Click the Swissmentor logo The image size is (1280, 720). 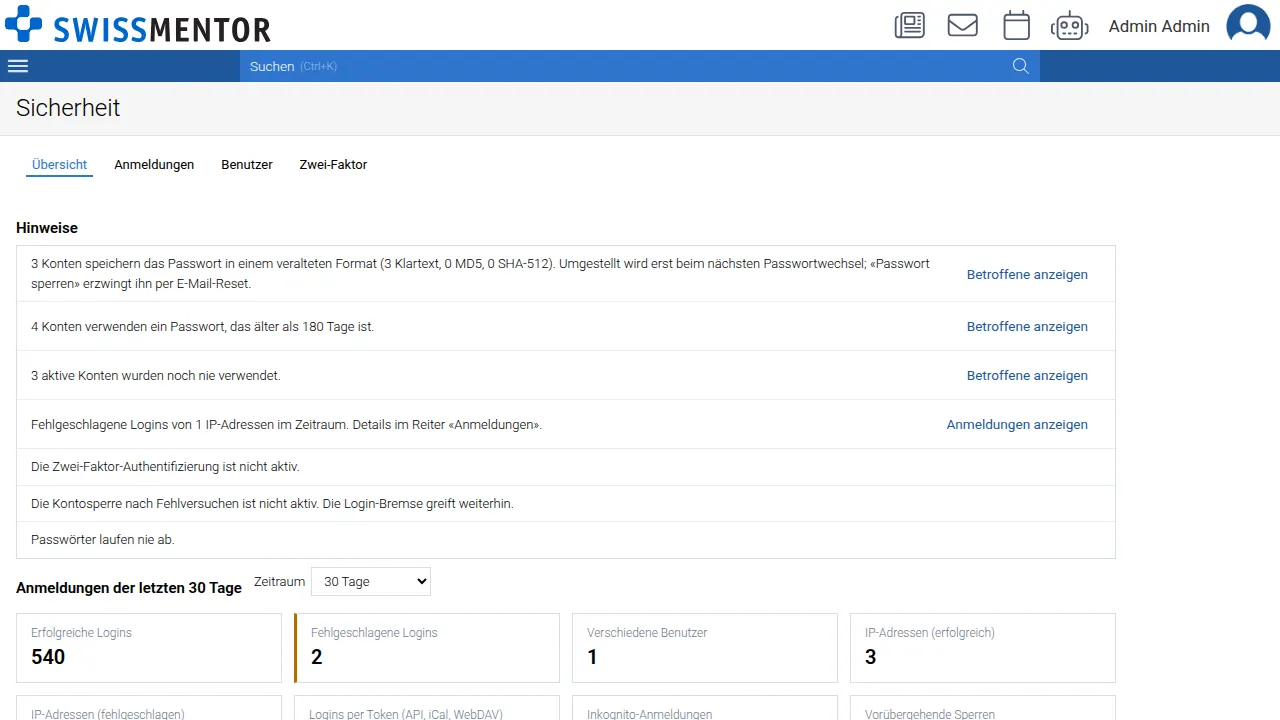coord(138,25)
